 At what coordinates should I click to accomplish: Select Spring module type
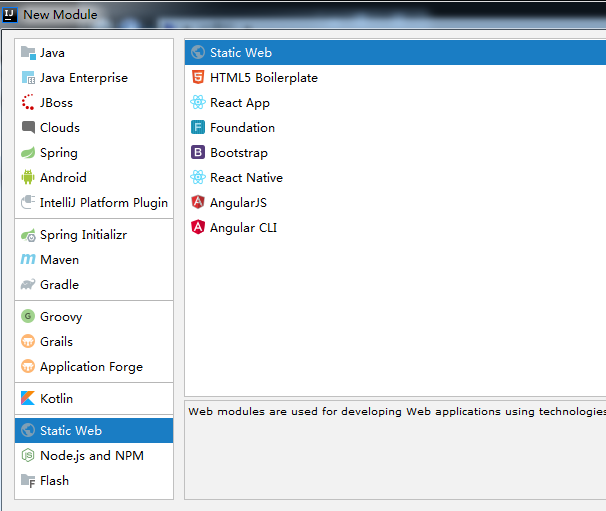(94, 153)
